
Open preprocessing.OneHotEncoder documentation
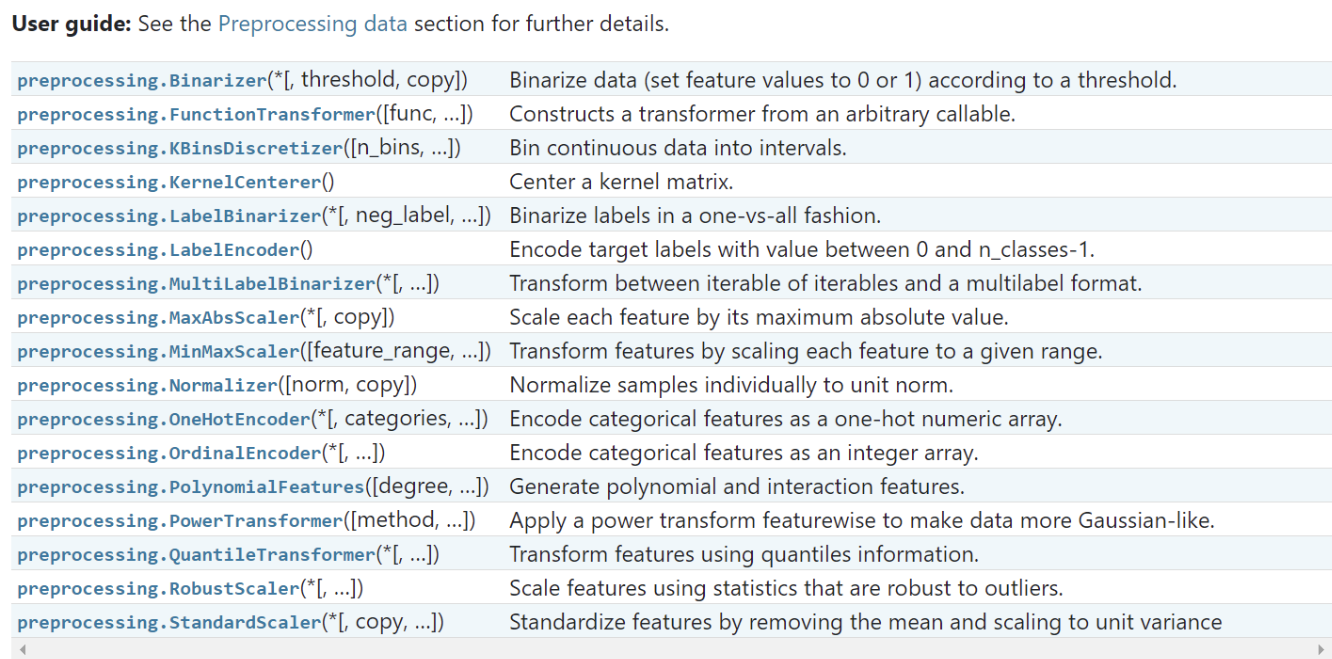coord(164,420)
